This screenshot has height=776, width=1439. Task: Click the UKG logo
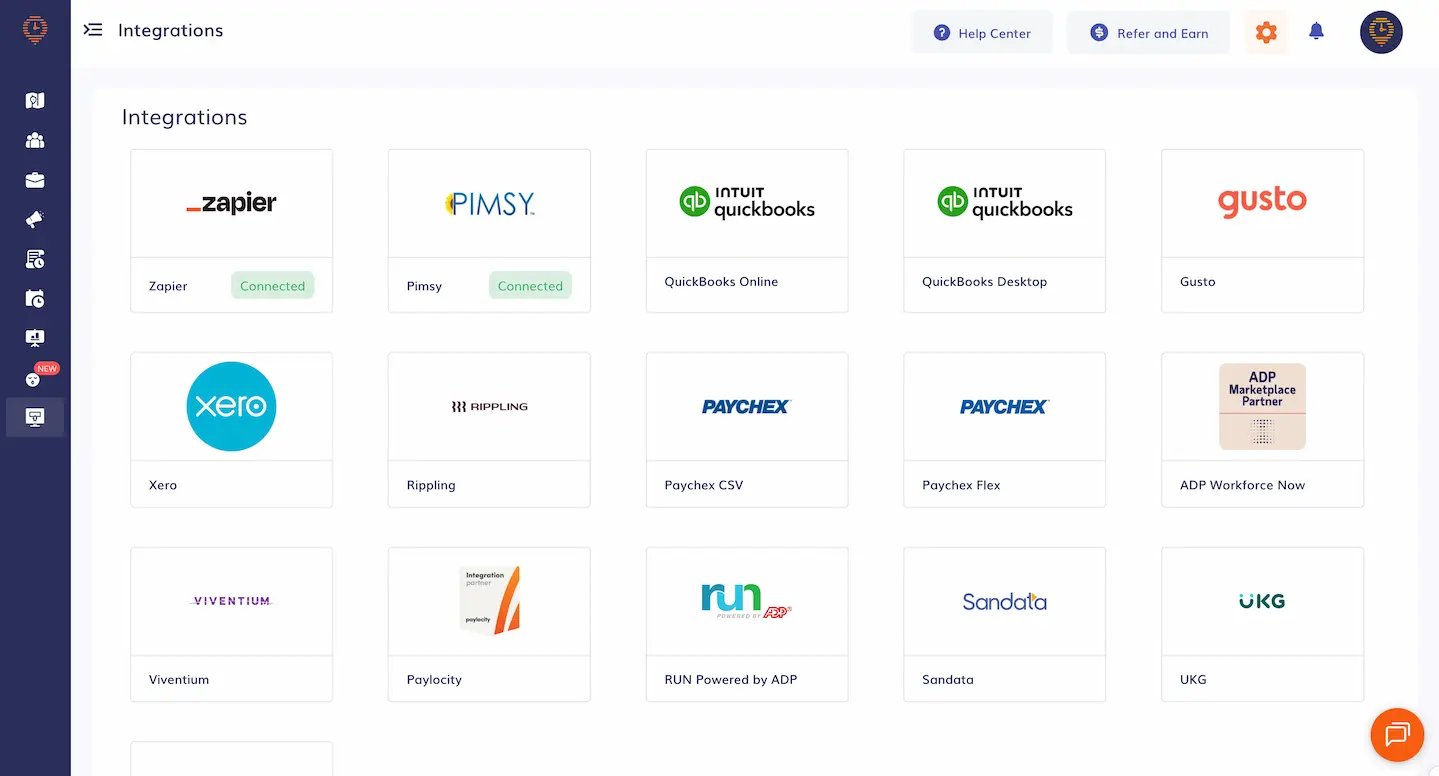(1262, 601)
